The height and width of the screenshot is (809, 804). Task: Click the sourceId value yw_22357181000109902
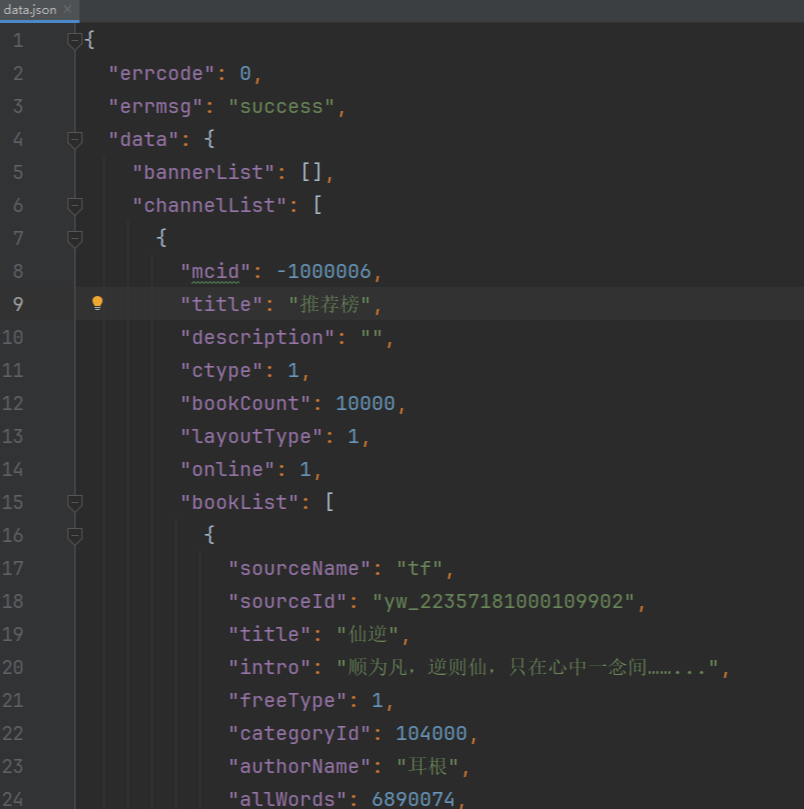pyautogui.click(x=504, y=602)
